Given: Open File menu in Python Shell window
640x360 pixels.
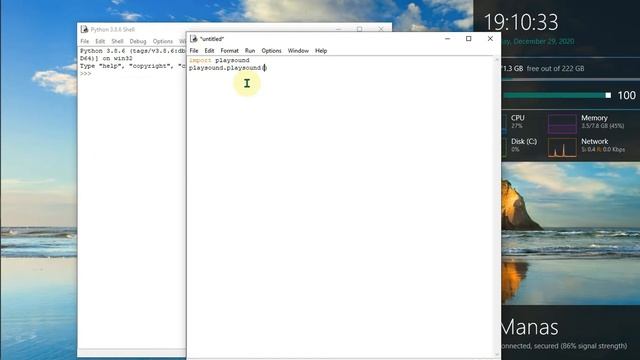Looking at the screenshot, I should tap(84, 41).
